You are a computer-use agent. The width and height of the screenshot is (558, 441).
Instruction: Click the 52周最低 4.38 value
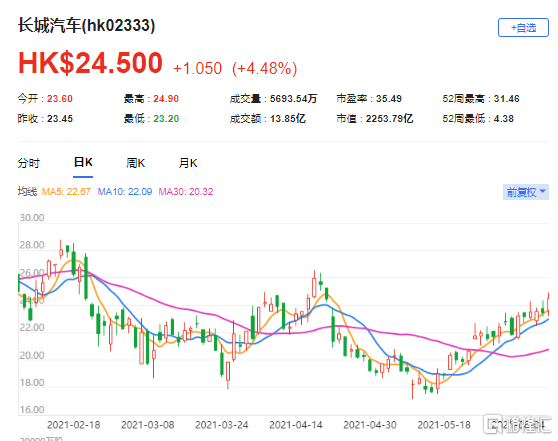click(x=478, y=119)
